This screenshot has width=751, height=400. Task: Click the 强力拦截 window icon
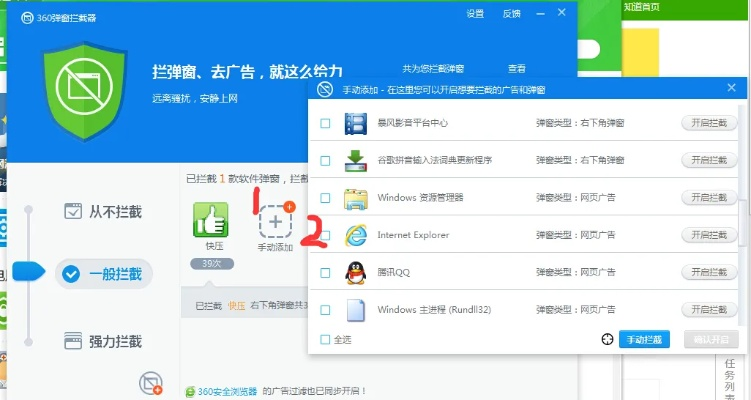coord(73,341)
